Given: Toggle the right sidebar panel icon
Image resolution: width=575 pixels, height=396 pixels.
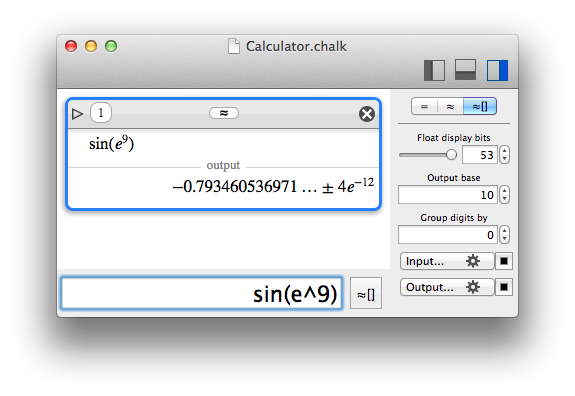Looking at the screenshot, I should [497, 70].
